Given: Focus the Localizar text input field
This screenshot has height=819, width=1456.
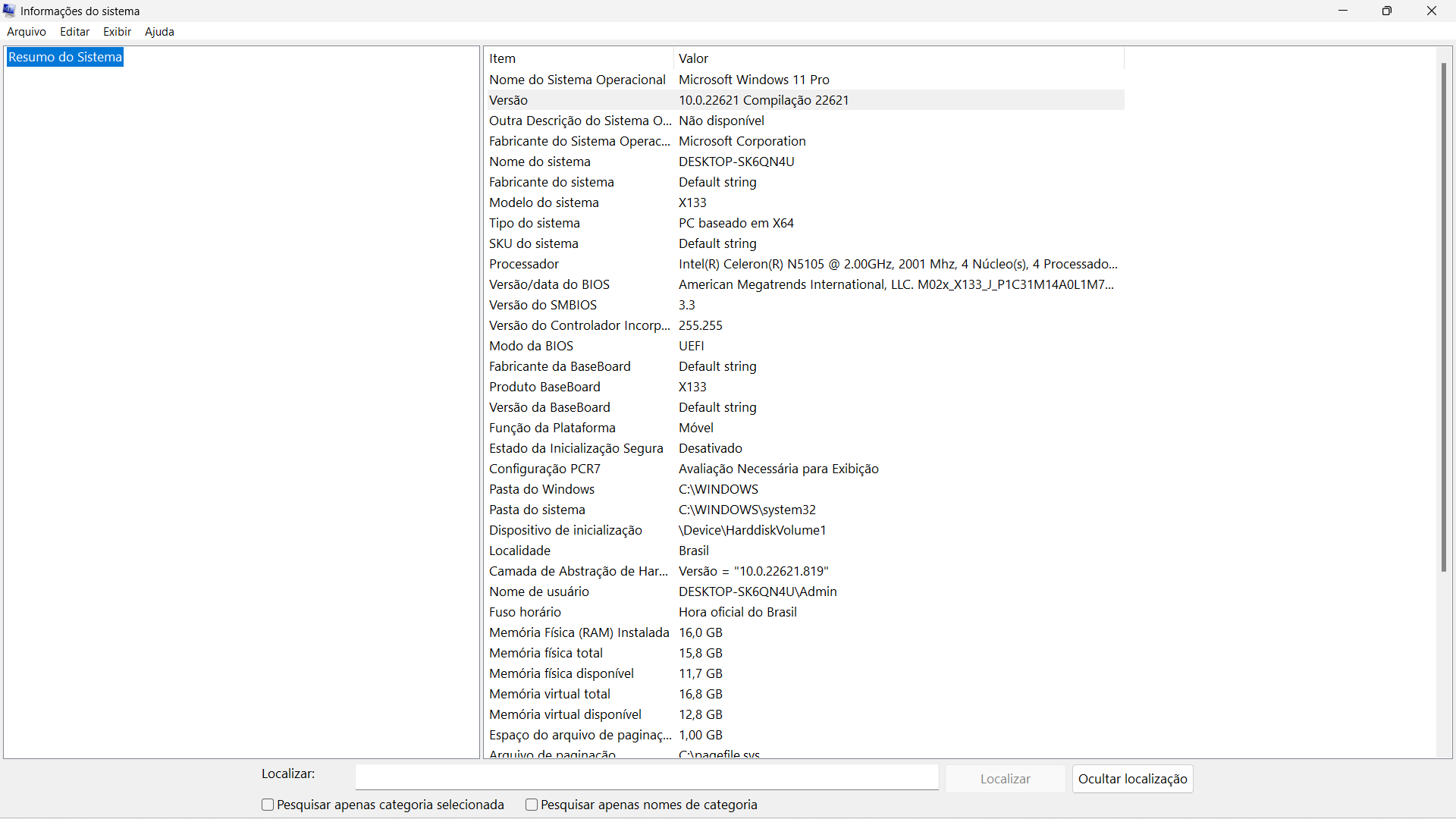Looking at the screenshot, I should pyautogui.click(x=646, y=777).
